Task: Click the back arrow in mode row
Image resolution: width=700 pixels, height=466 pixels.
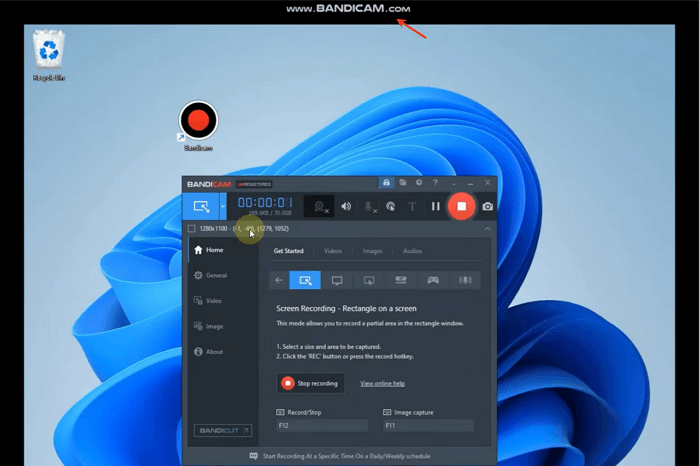Action: click(279, 280)
